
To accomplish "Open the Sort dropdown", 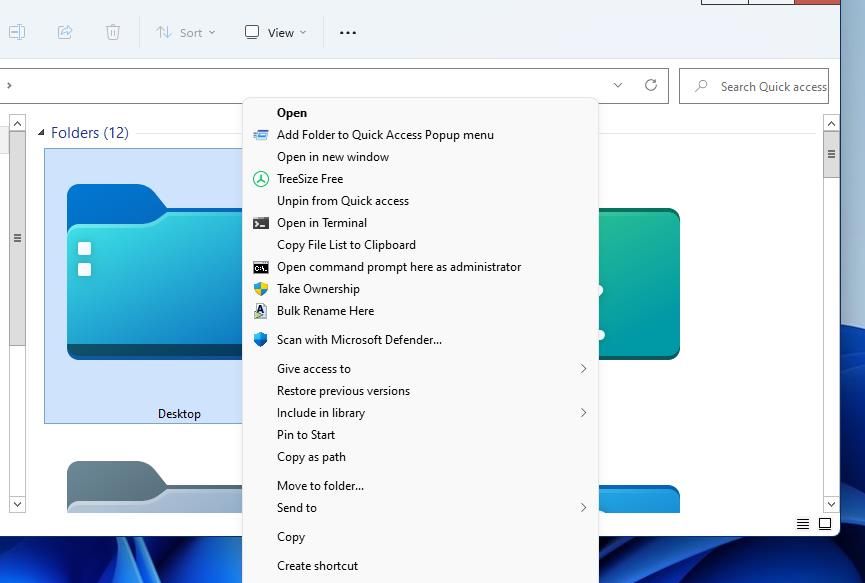I will pos(185,32).
